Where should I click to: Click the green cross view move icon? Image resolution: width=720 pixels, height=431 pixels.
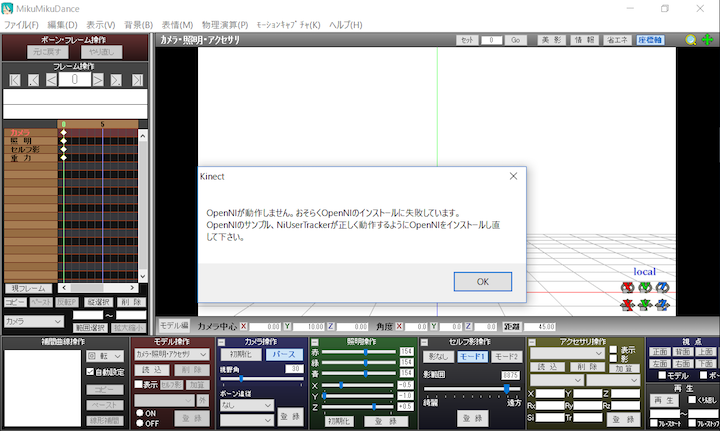point(708,40)
